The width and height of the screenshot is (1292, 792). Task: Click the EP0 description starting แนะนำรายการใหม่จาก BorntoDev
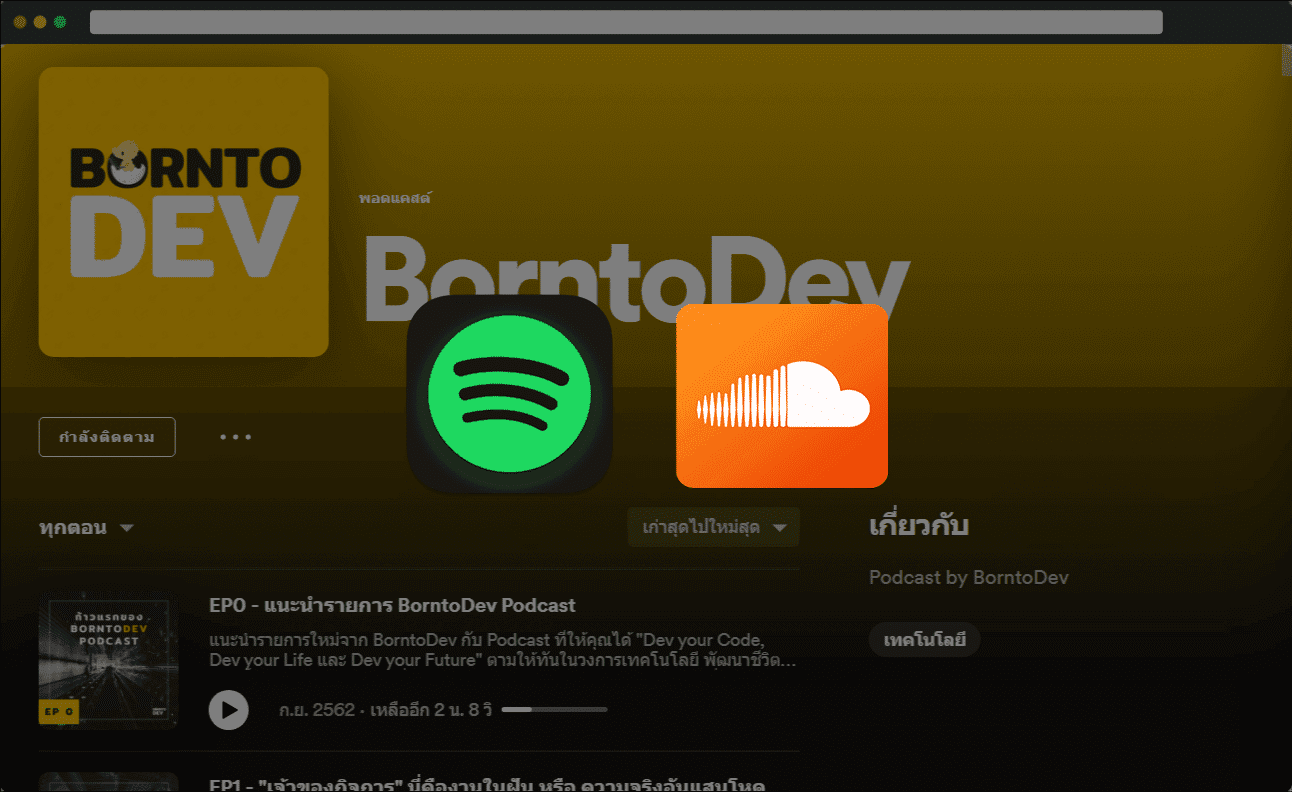[503, 650]
